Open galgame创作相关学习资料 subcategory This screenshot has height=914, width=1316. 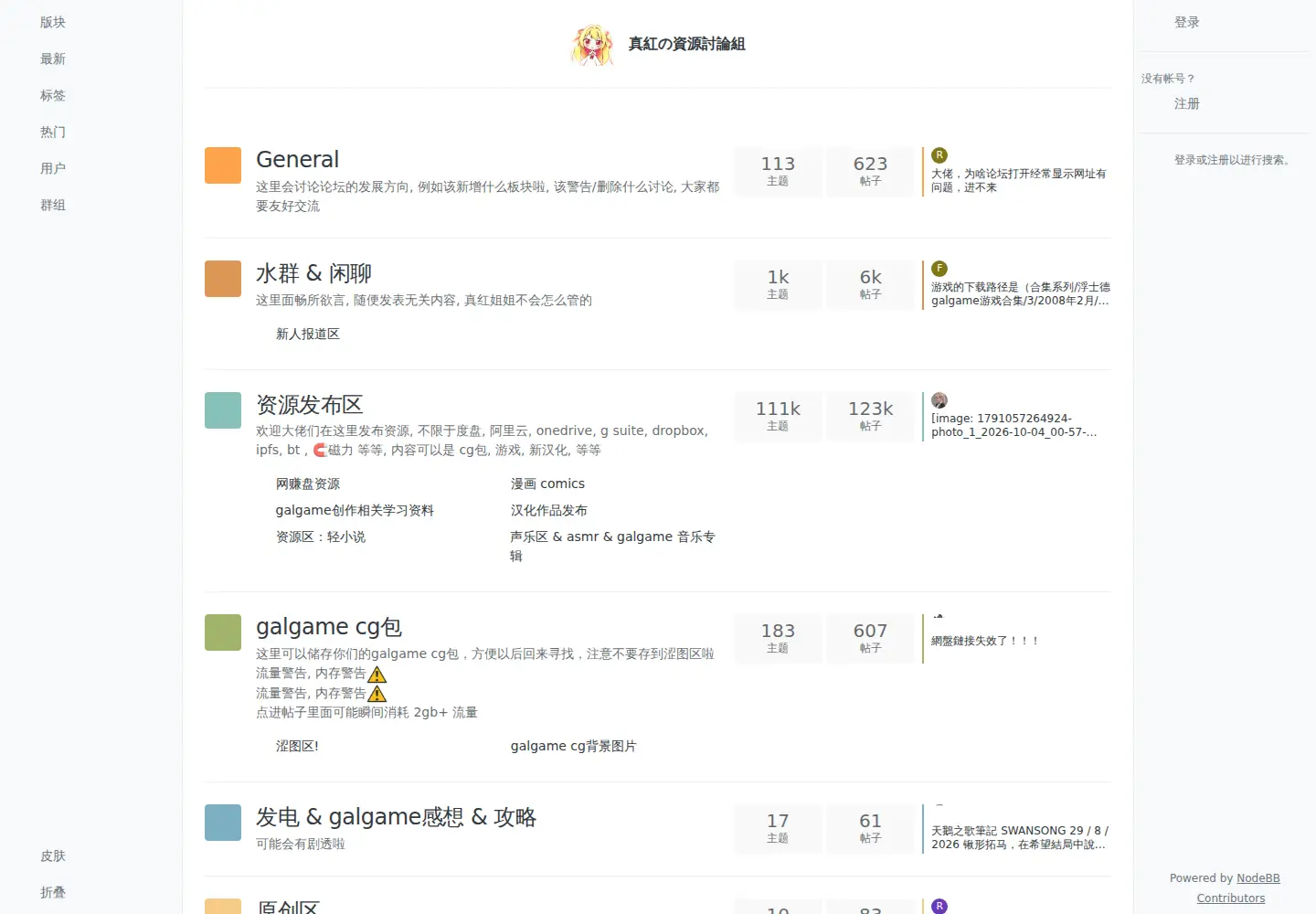point(355,511)
